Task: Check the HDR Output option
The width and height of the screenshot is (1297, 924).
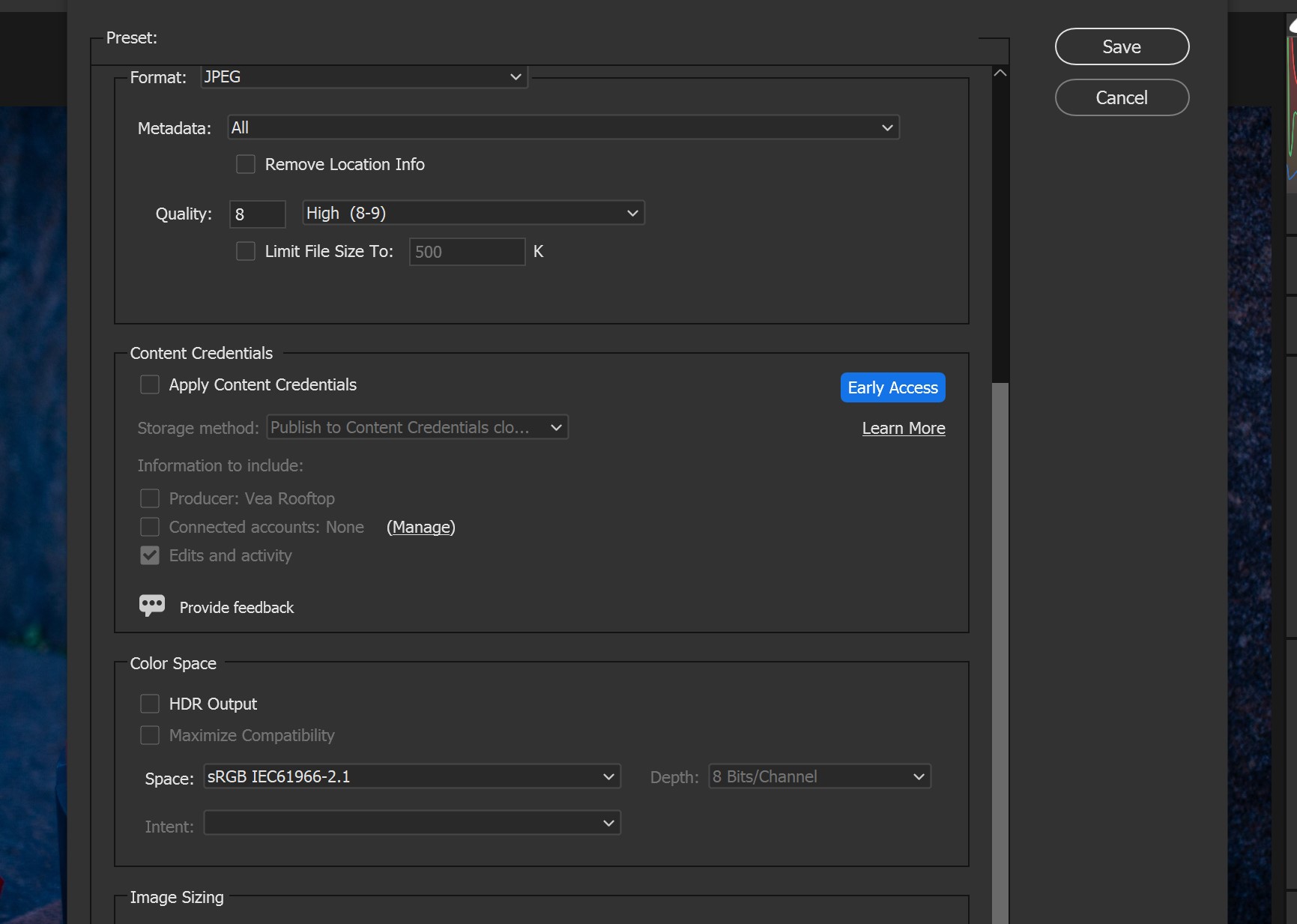Action: point(150,704)
